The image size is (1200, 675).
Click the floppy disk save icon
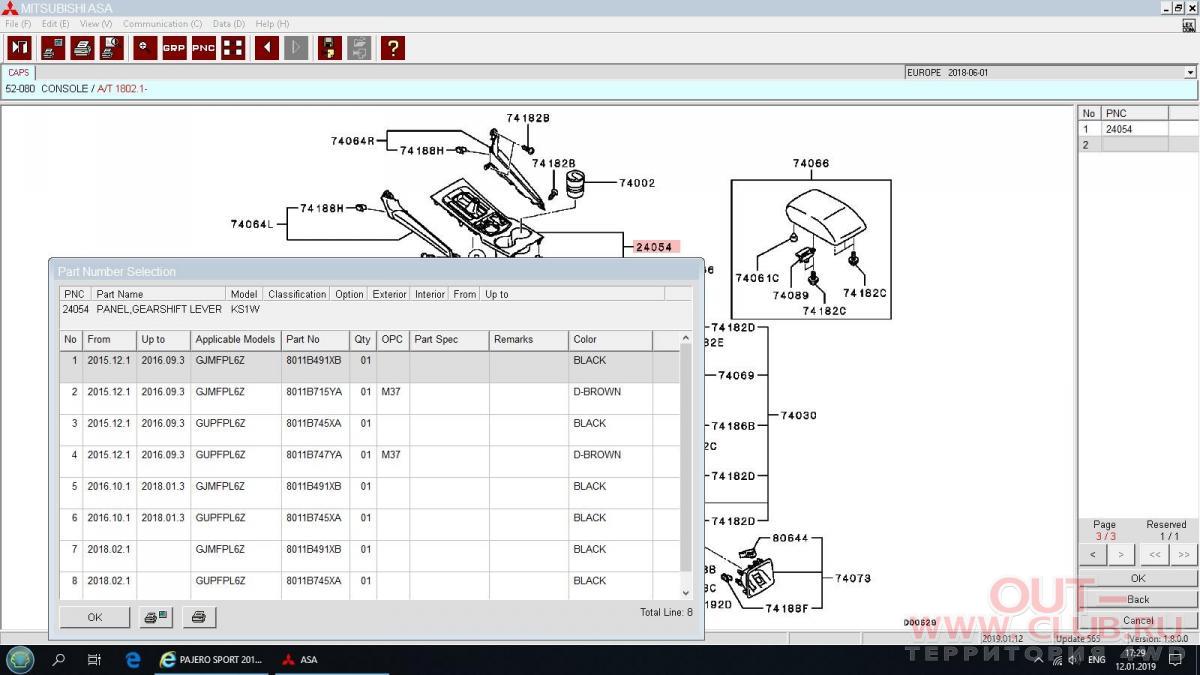329,47
